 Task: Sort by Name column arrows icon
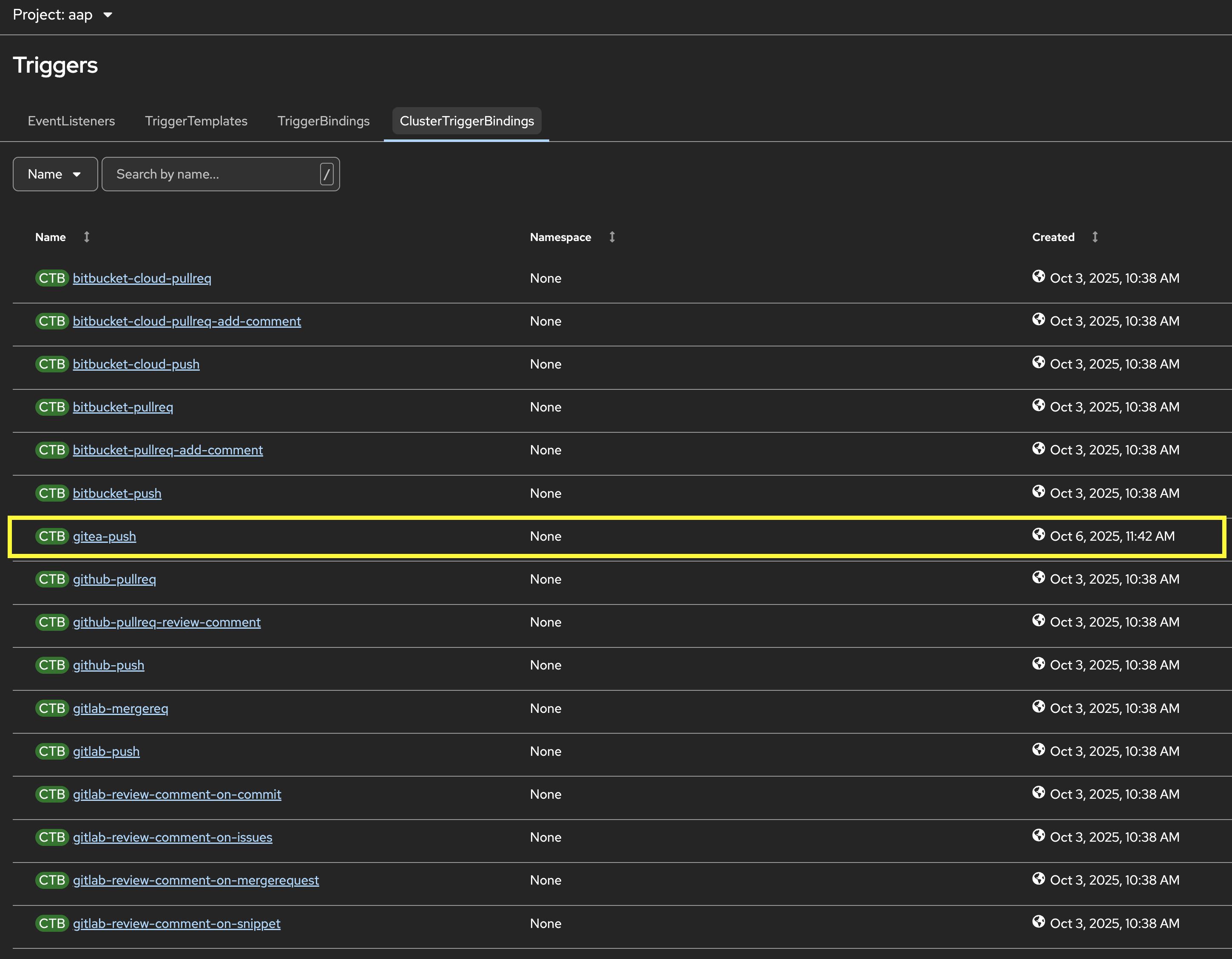pos(87,237)
